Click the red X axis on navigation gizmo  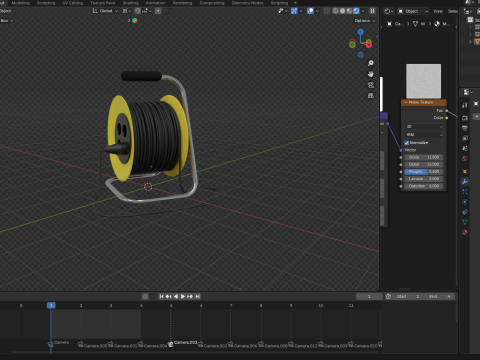click(x=369, y=44)
